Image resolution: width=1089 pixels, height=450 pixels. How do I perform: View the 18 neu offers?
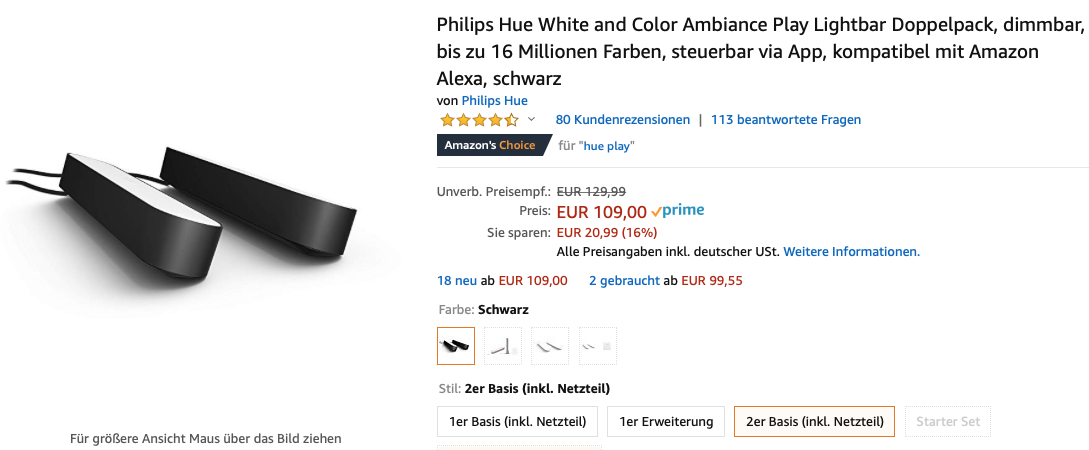coord(460,281)
